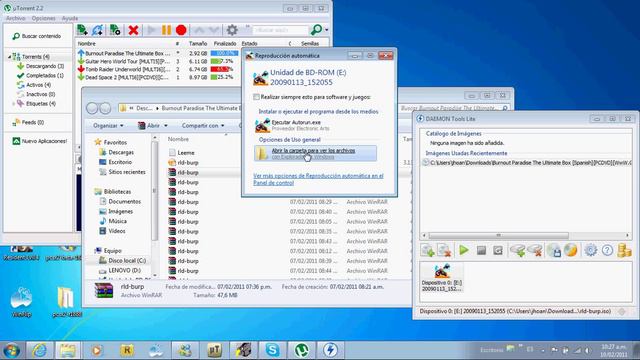Click Remove Image icon in DAEMON Tools
640x360 pixels.
[444, 250]
